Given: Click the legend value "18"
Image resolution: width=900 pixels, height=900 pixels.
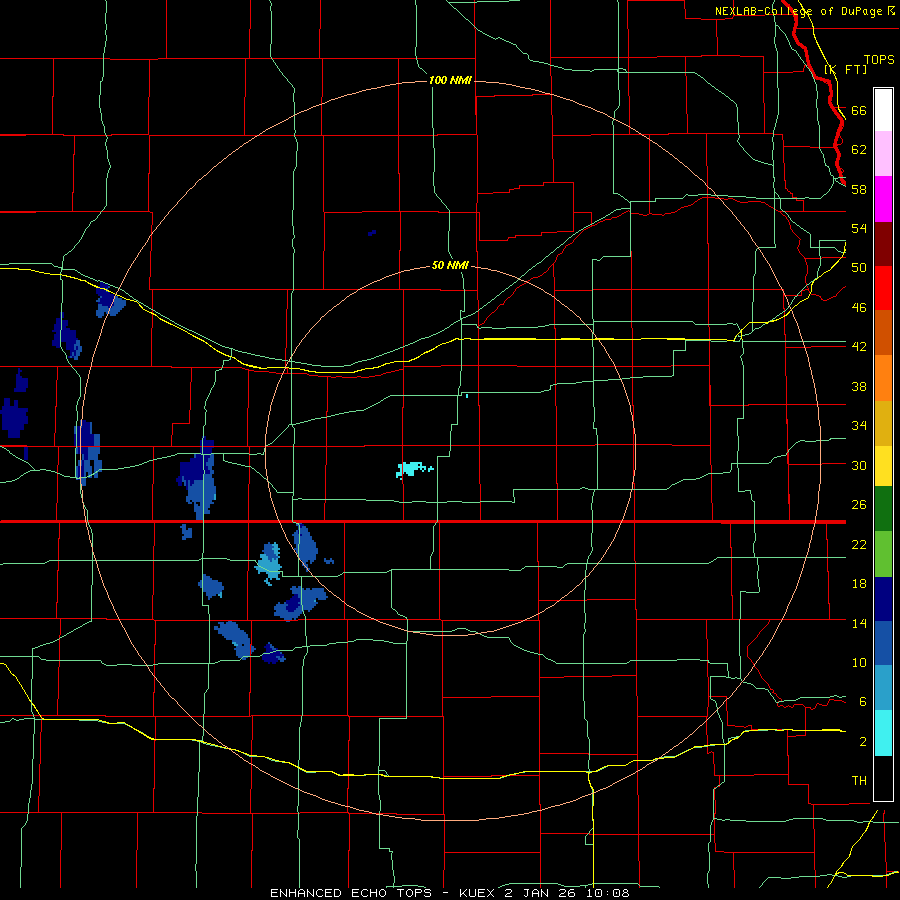Looking at the screenshot, I should (x=859, y=584).
